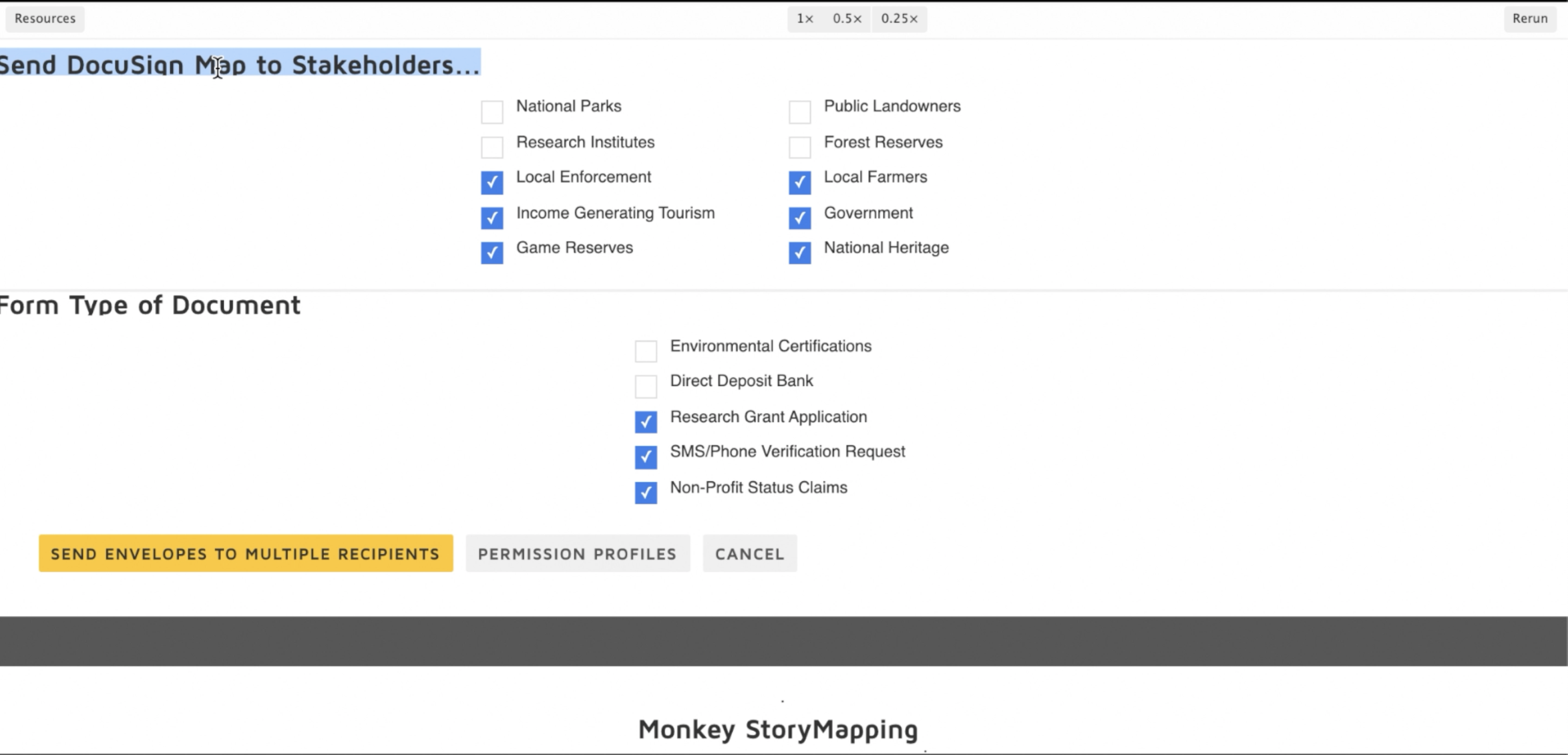Click Send Envelopes to Multiple Recipients
Screen dimensions: 1568x755
point(245,553)
